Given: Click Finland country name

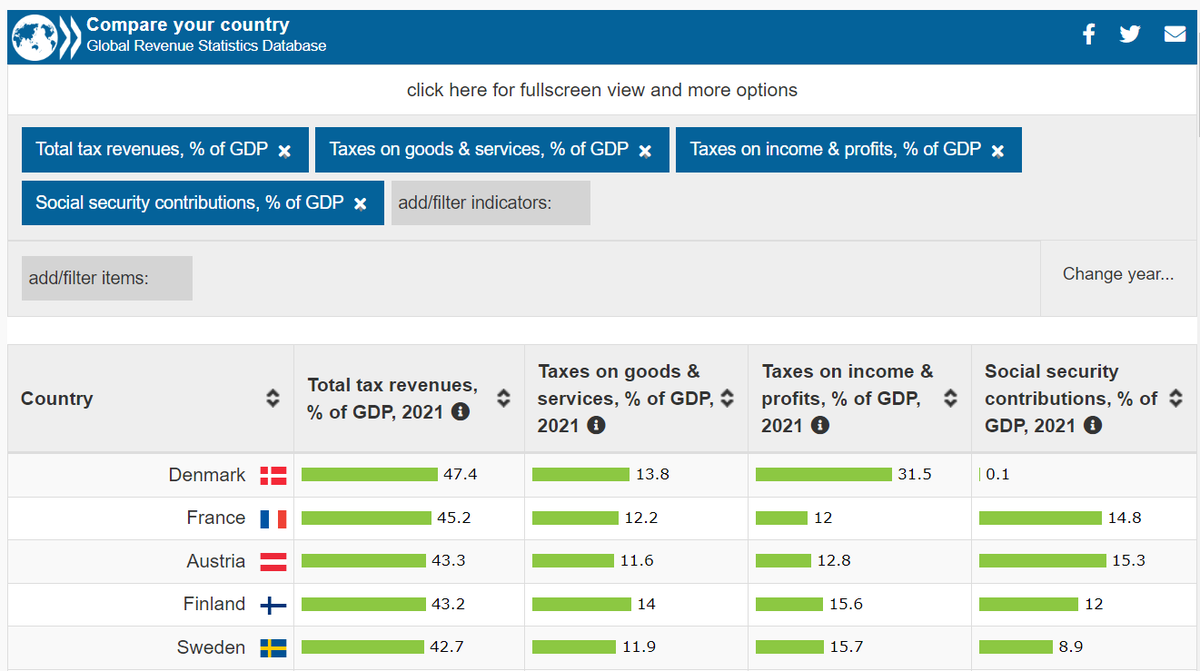Looking at the screenshot, I should pyautogui.click(x=214, y=604).
